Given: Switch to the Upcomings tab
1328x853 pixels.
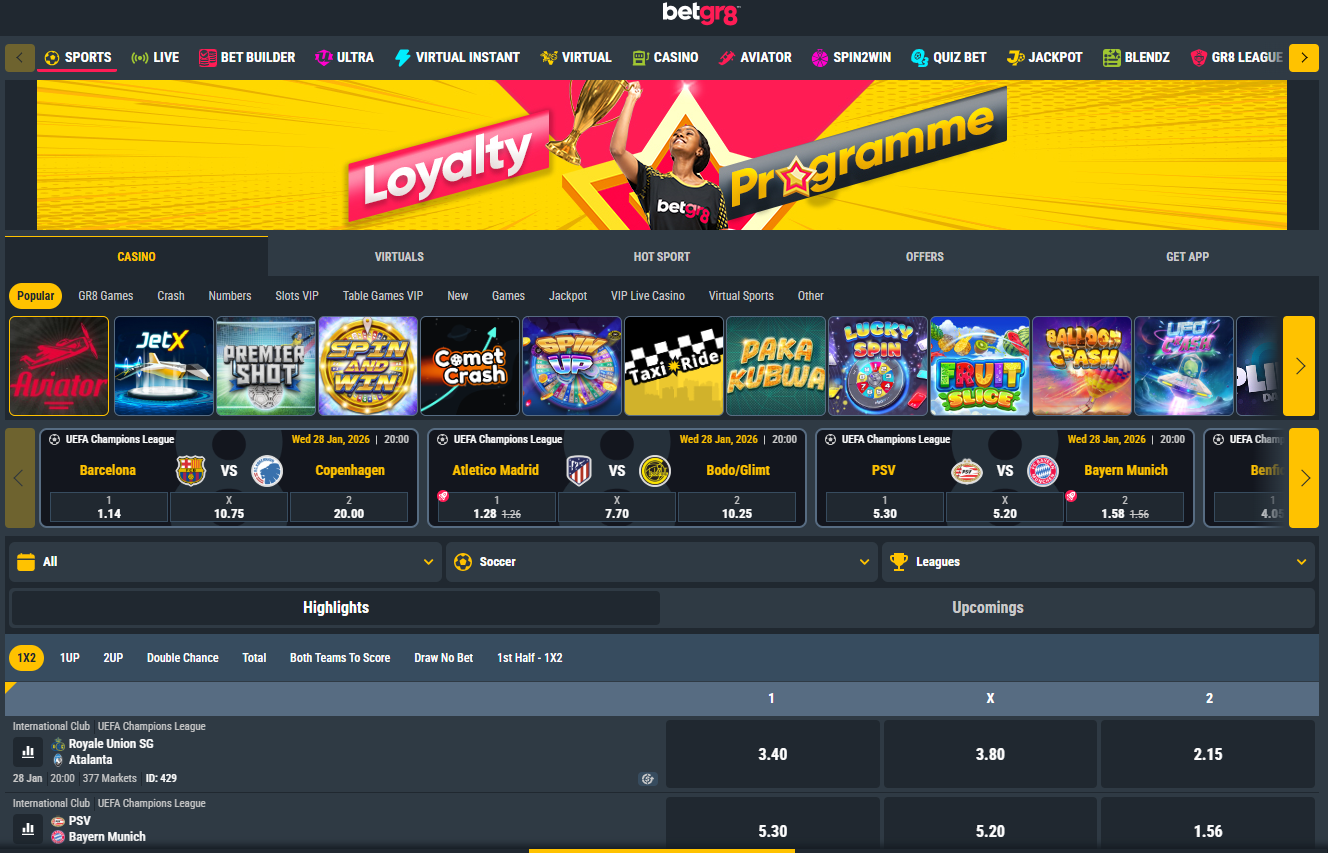Looking at the screenshot, I should pos(988,608).
